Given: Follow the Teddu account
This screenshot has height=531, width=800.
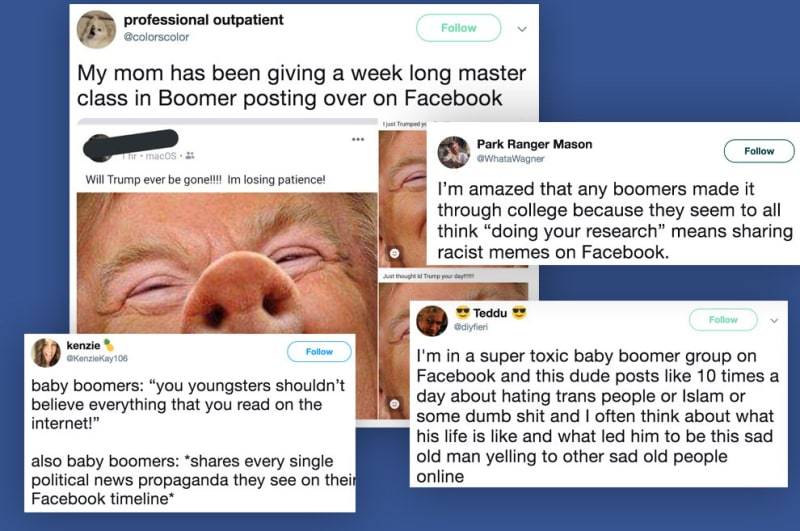Looking at the screenshot, I should [723, 320].
